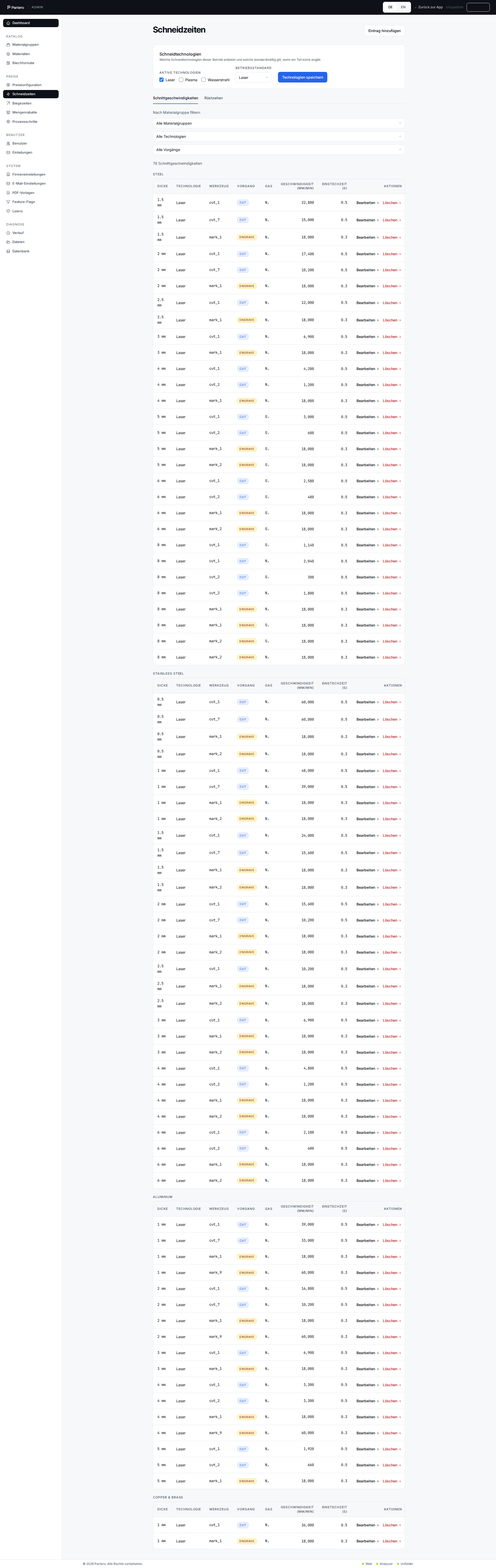Enable the Wasserstrahl checkbox

click(x=204, y=80)
